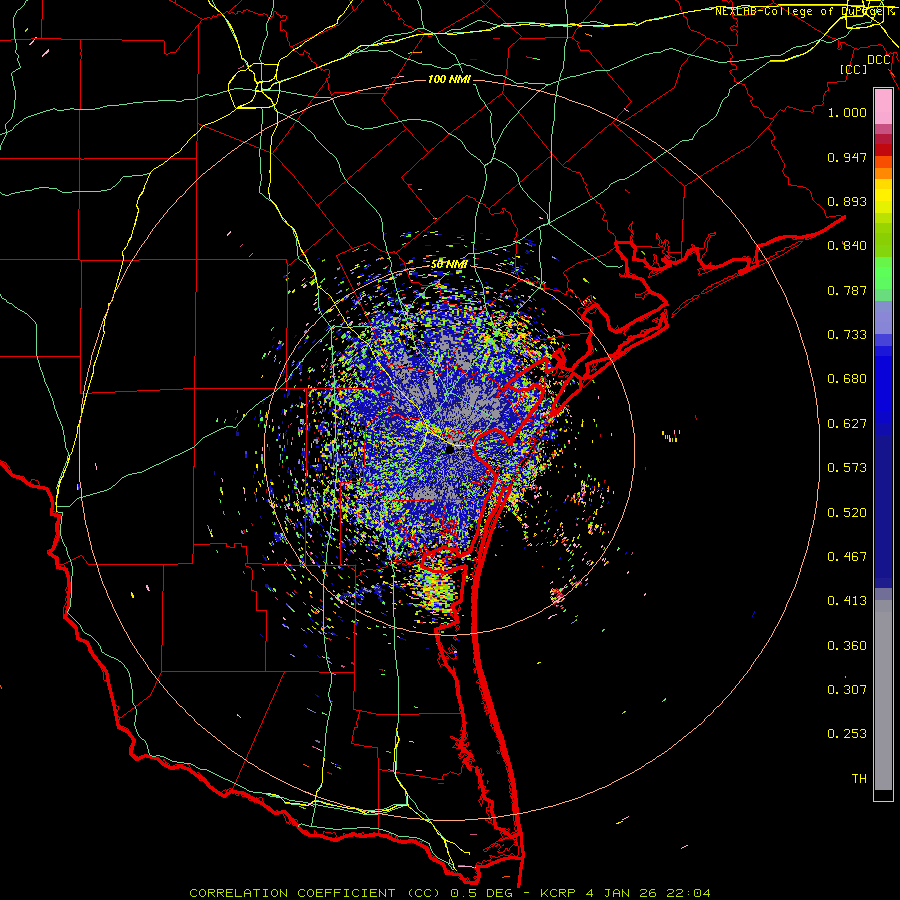The image size is (900, 900).
Task: Click the 0.573 scale value
Action: coord(847,468)
